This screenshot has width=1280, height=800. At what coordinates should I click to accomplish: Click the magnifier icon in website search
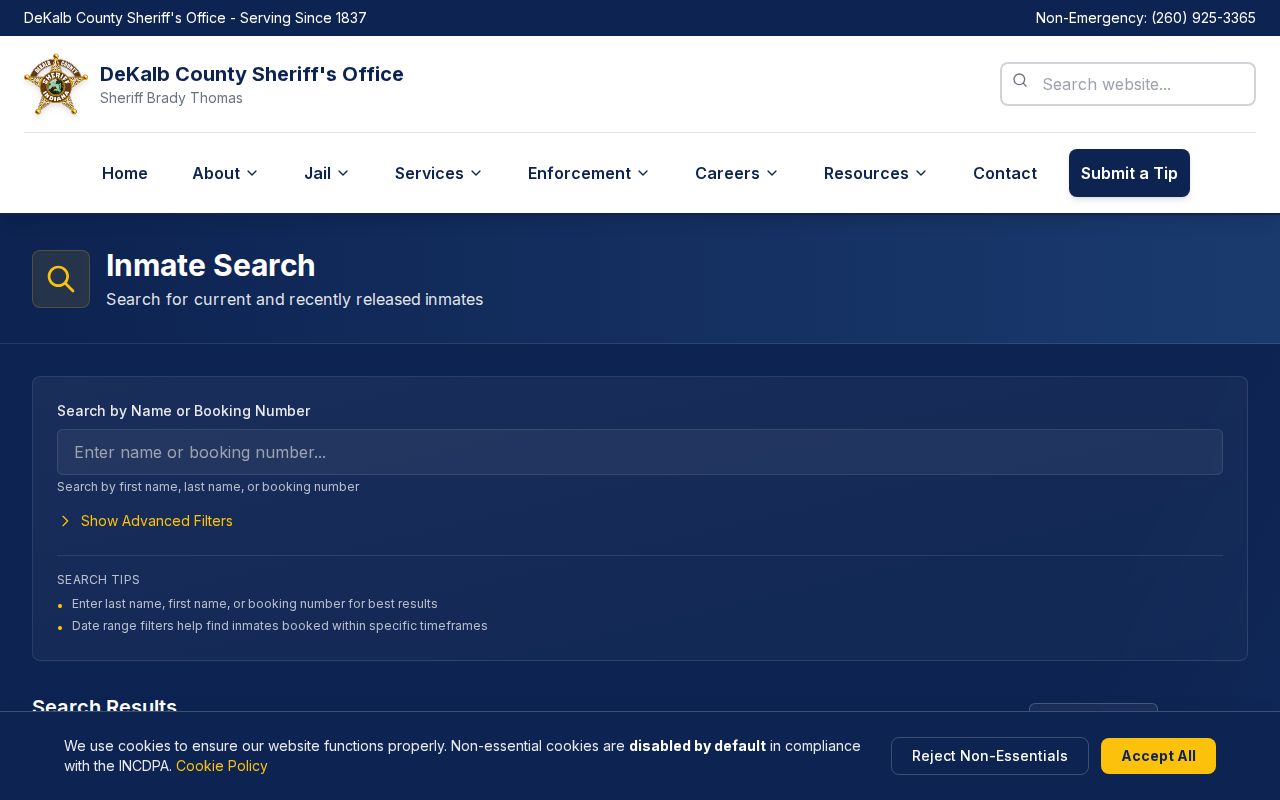[1020, 81]
